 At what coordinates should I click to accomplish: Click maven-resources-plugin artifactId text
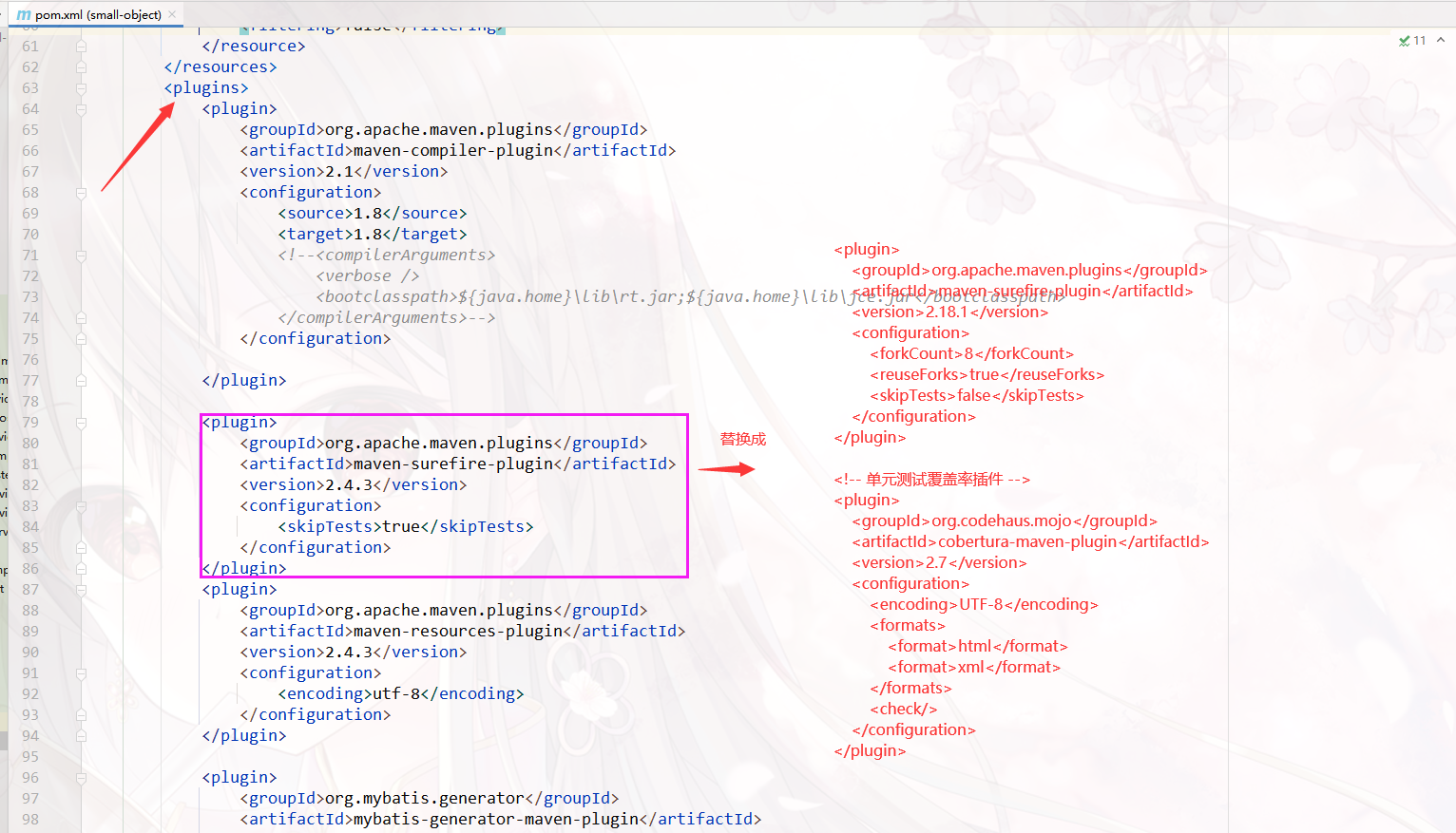[x=458, y=631]
